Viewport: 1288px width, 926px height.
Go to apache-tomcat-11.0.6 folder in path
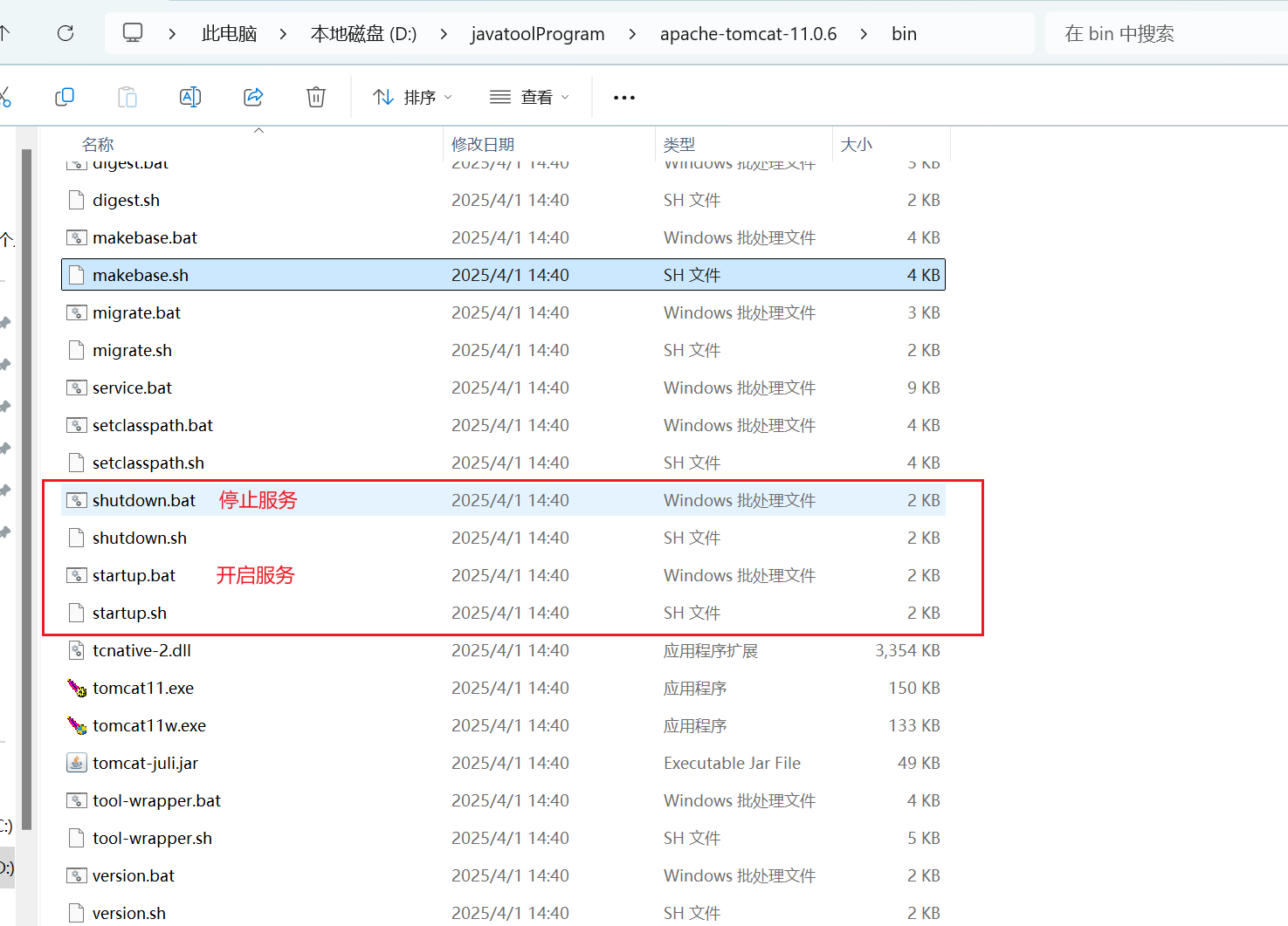point(748,34)
